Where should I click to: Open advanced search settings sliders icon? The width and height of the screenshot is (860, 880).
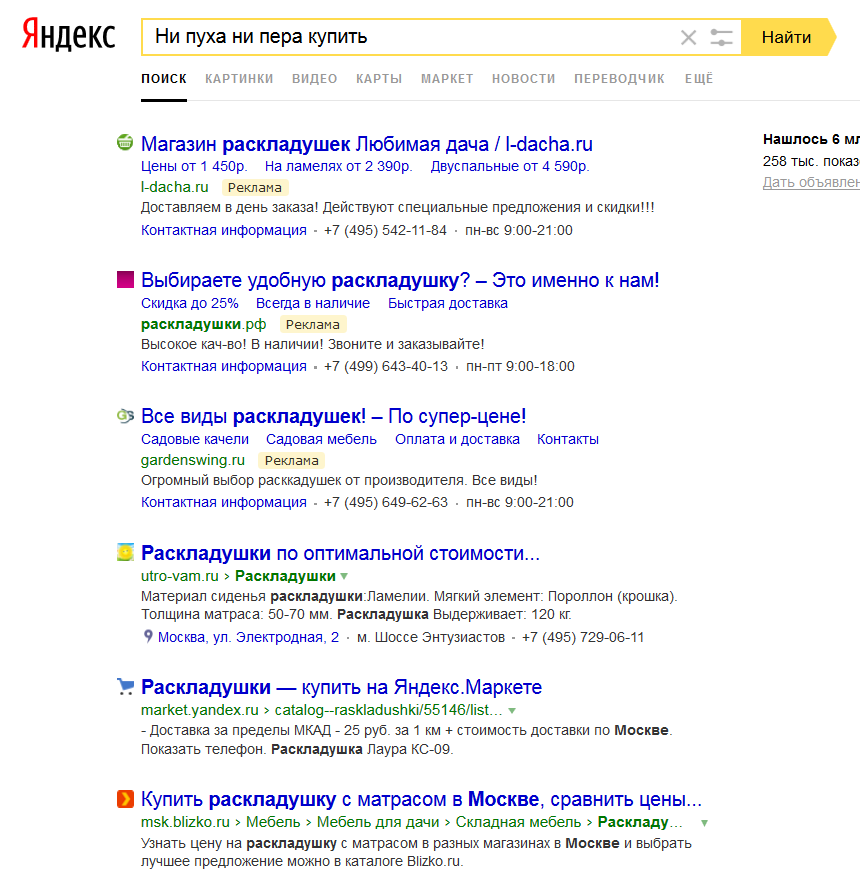[721, 38]
